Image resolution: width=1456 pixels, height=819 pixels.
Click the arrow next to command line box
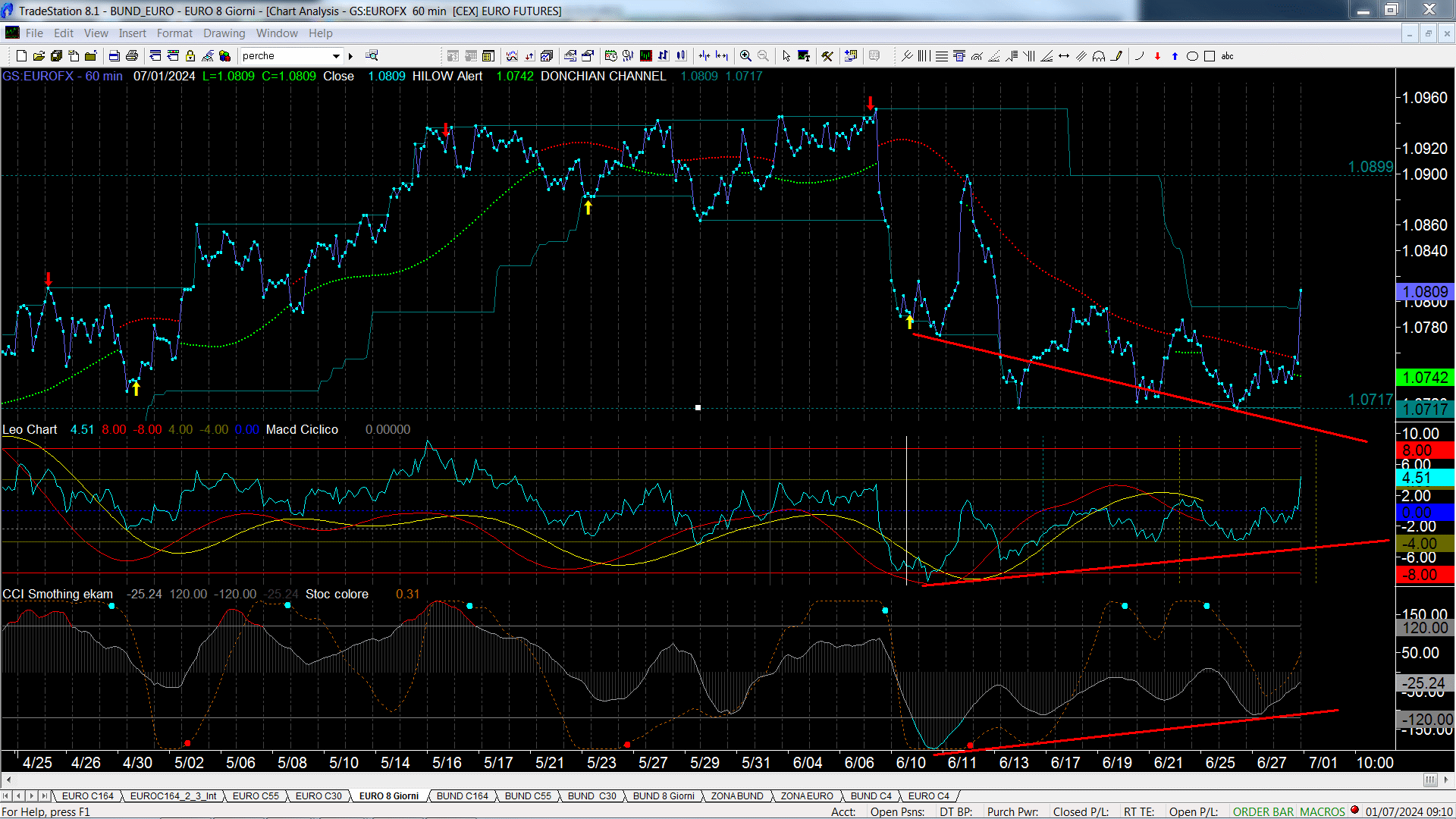350,56
